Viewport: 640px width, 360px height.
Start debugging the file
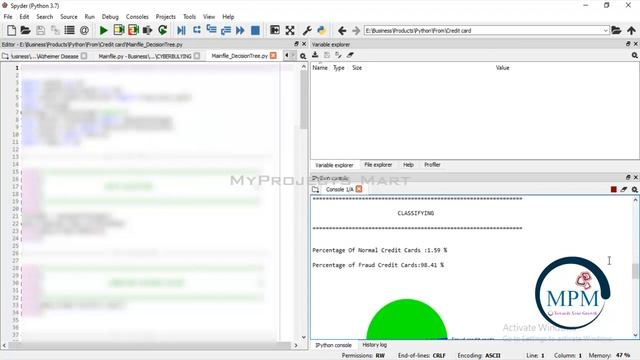181,30
